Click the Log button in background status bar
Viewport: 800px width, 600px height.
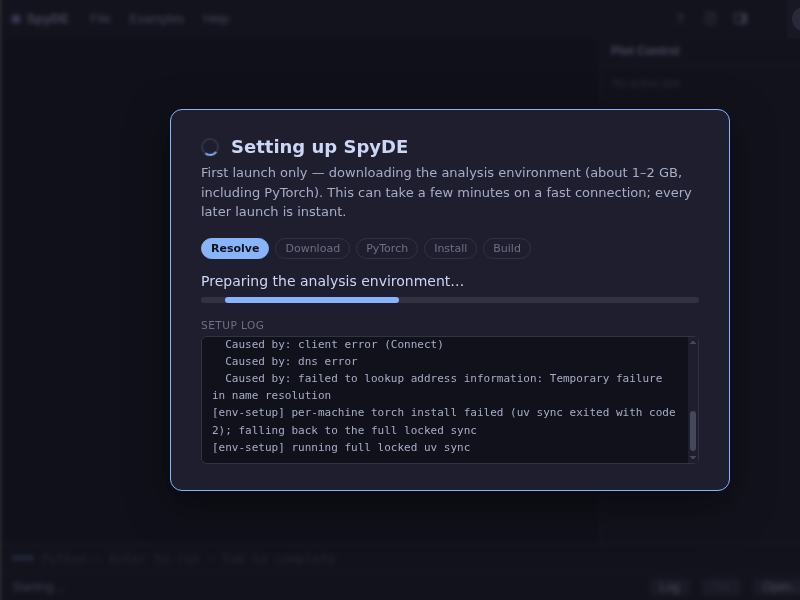pos(668,587)
